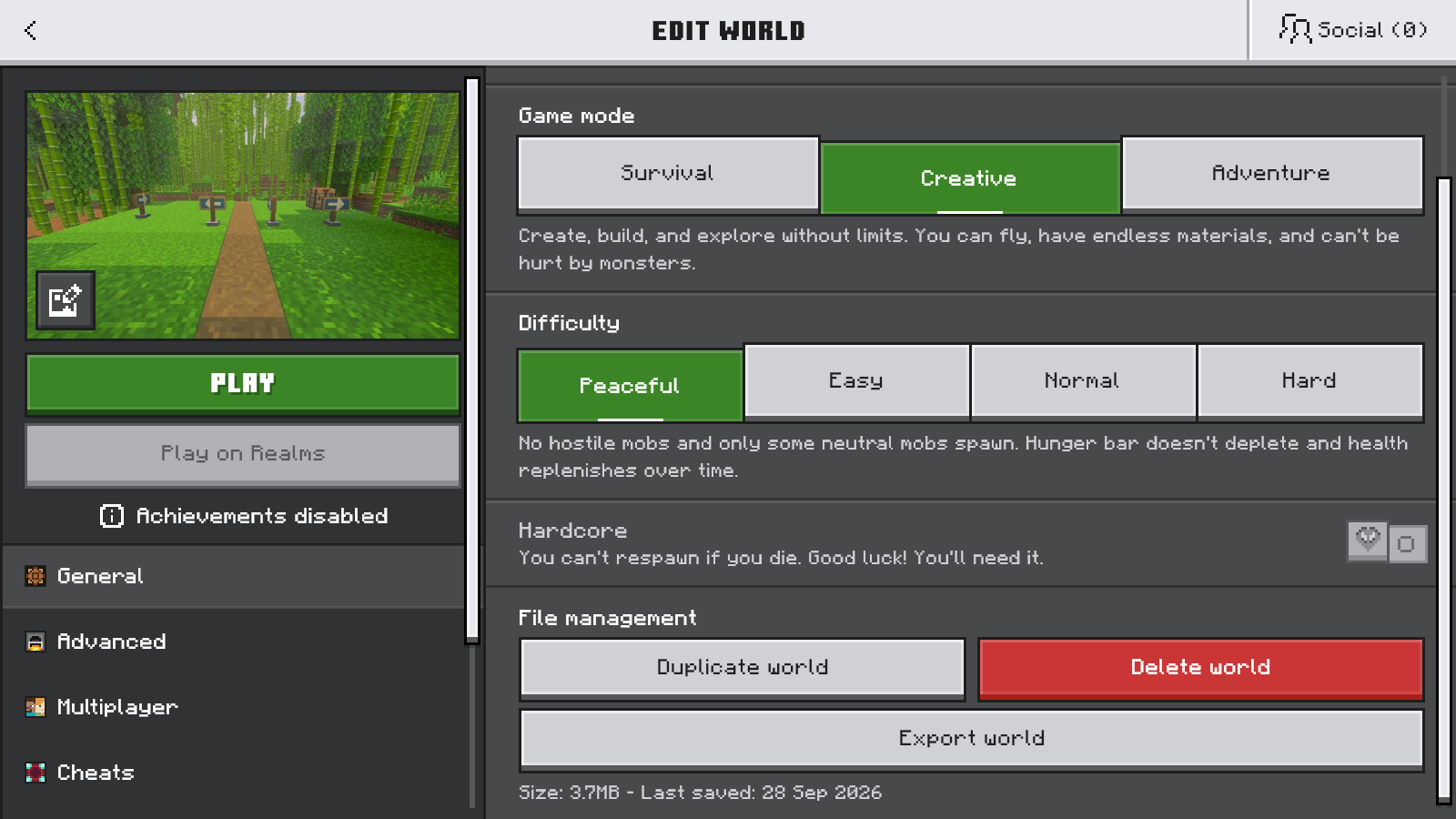Go back using the arrow icon
The image size is (1456, 819).
31,30
